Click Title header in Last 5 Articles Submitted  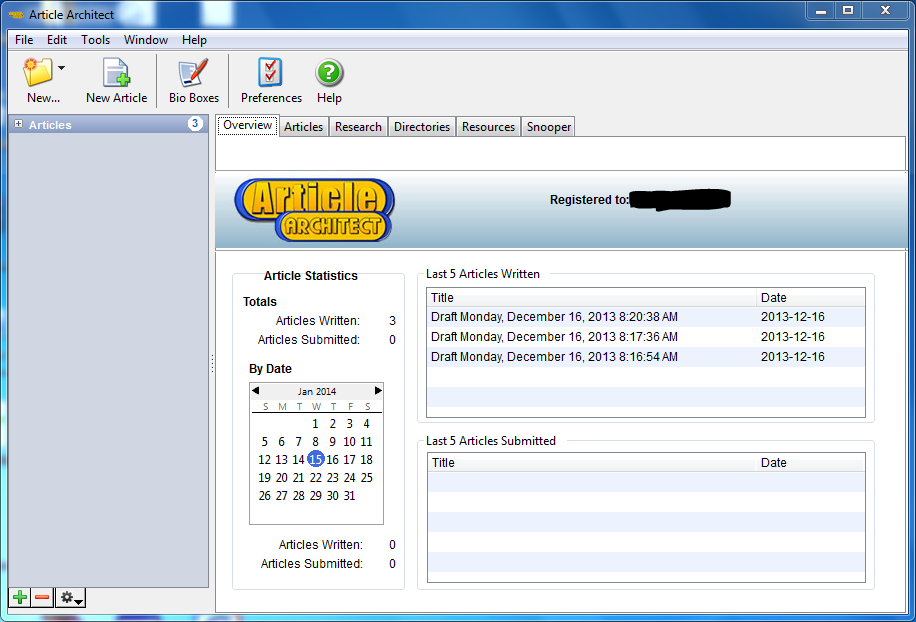pyautogui.click(x=592, y=463)
